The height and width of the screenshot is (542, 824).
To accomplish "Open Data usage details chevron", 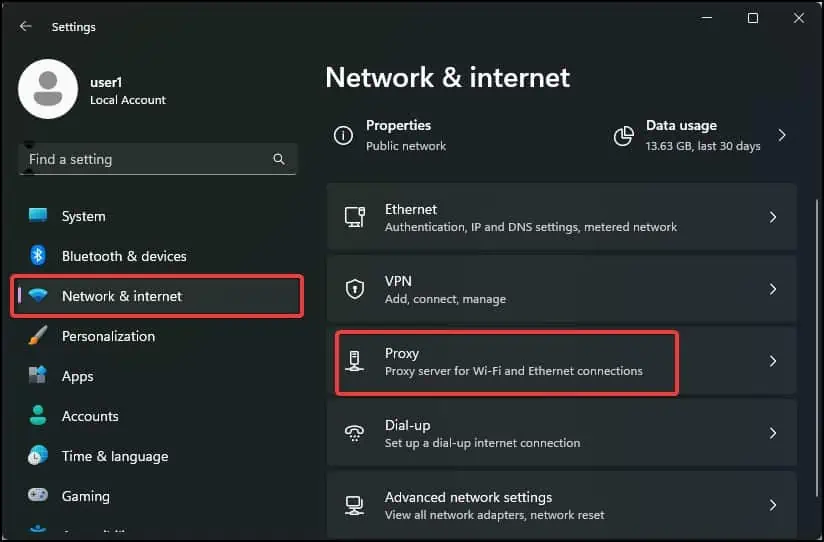I will (782, 135).
